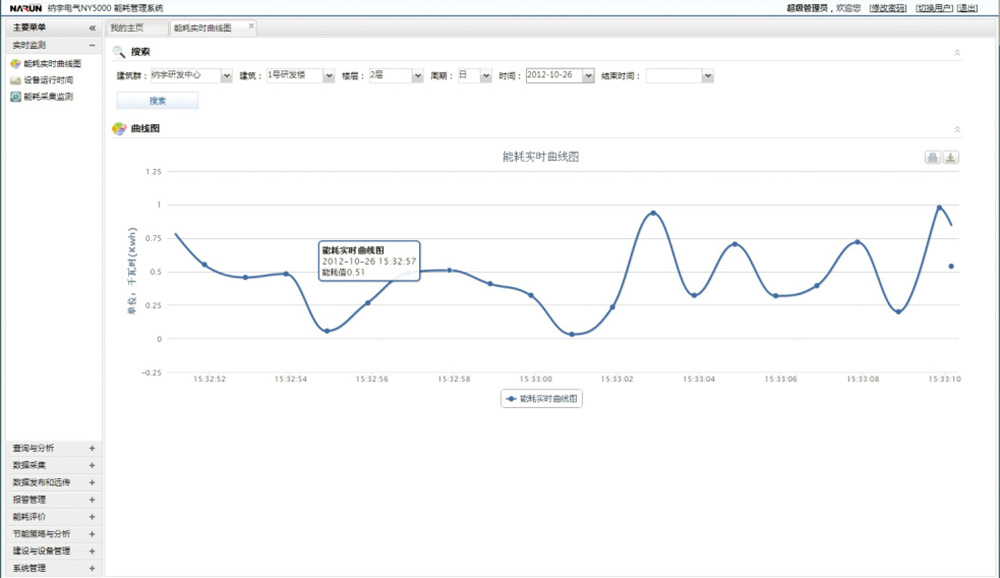Collapse the 主要菜单 sidebar with the double-arrow icon

92,28
